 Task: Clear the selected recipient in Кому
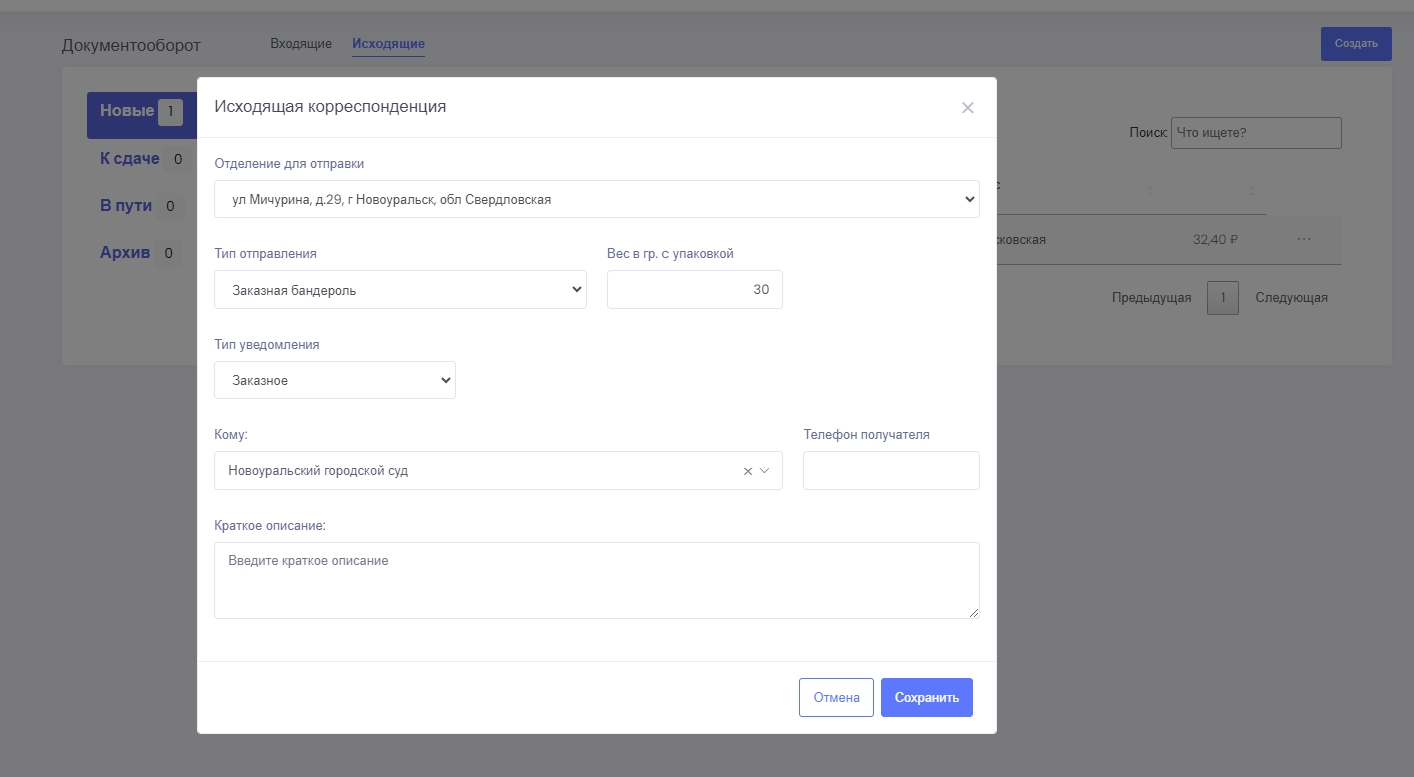(x=747, y=471)
